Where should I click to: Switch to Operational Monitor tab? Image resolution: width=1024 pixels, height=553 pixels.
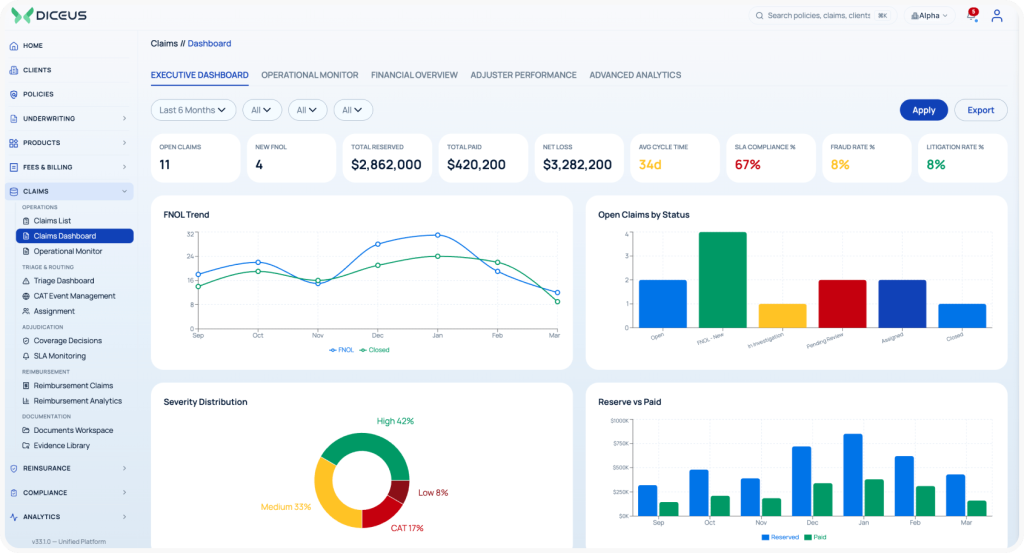[x=310, y=75]
